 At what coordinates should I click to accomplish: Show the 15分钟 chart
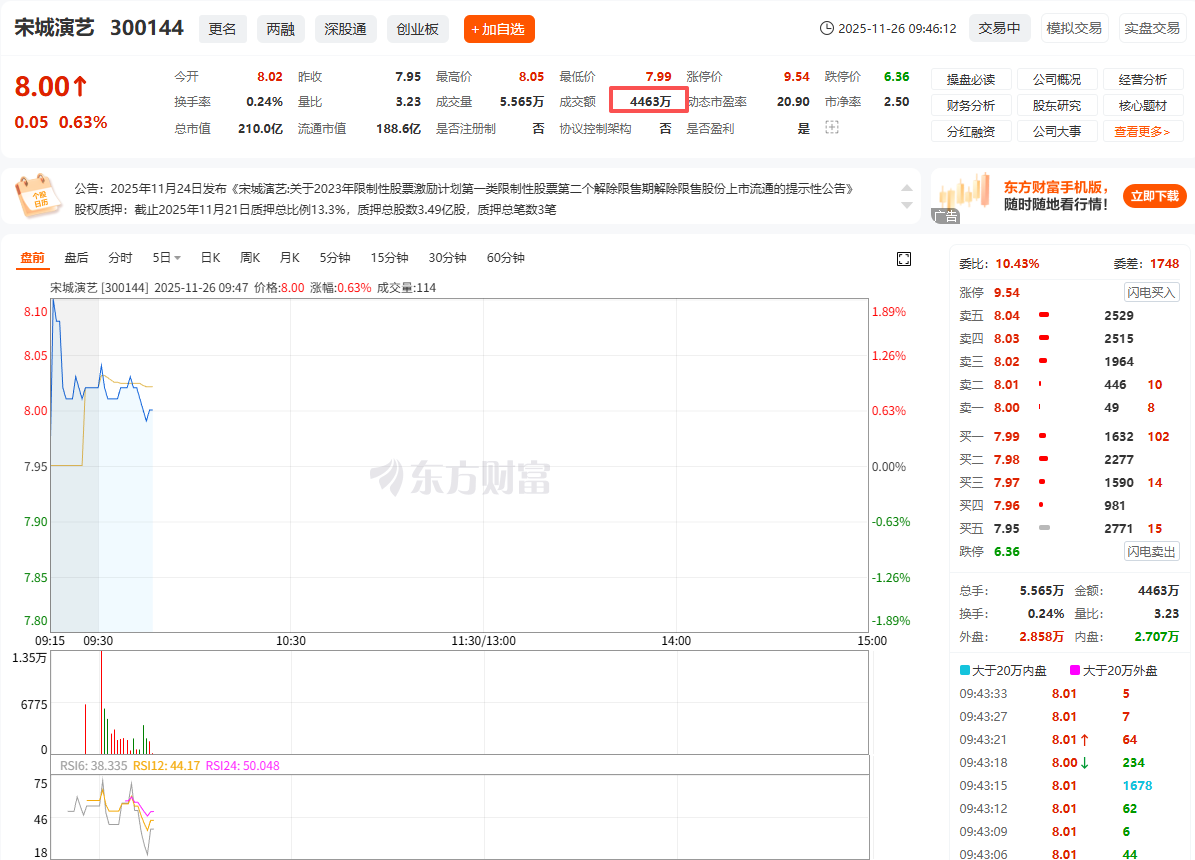coord(389,258)
